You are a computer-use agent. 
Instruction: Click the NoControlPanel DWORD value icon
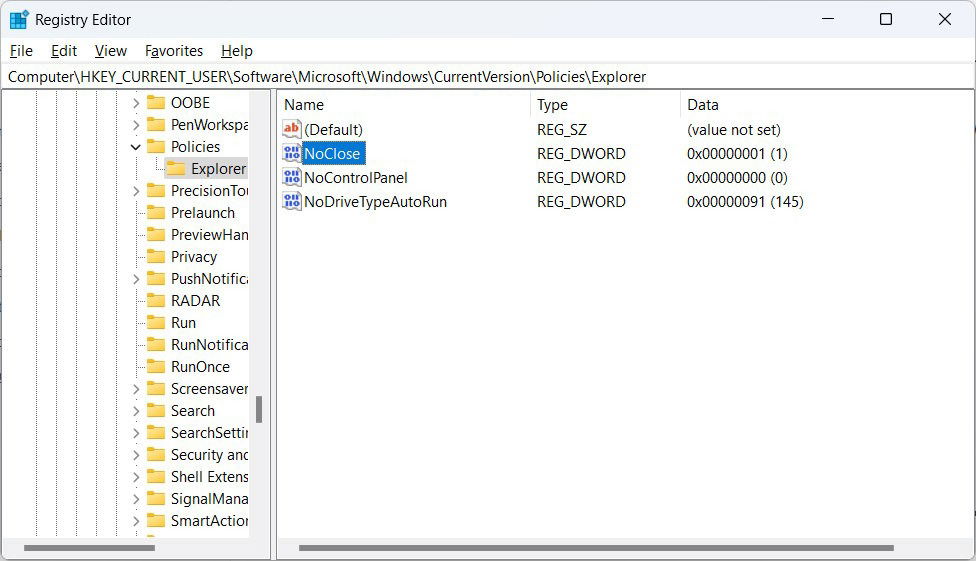pyautogui.click(x=291, y=177)
